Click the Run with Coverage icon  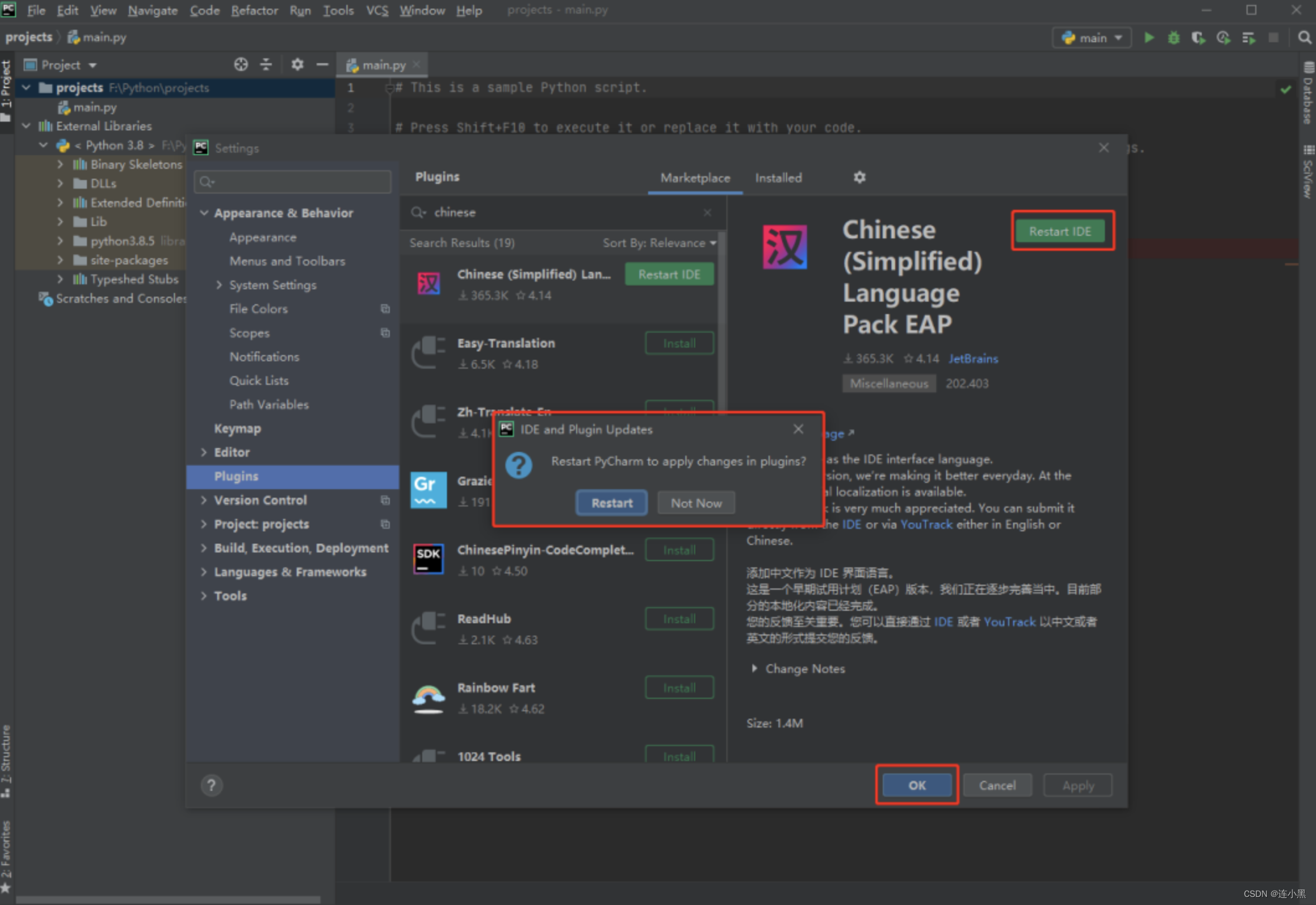(1198, 38)
